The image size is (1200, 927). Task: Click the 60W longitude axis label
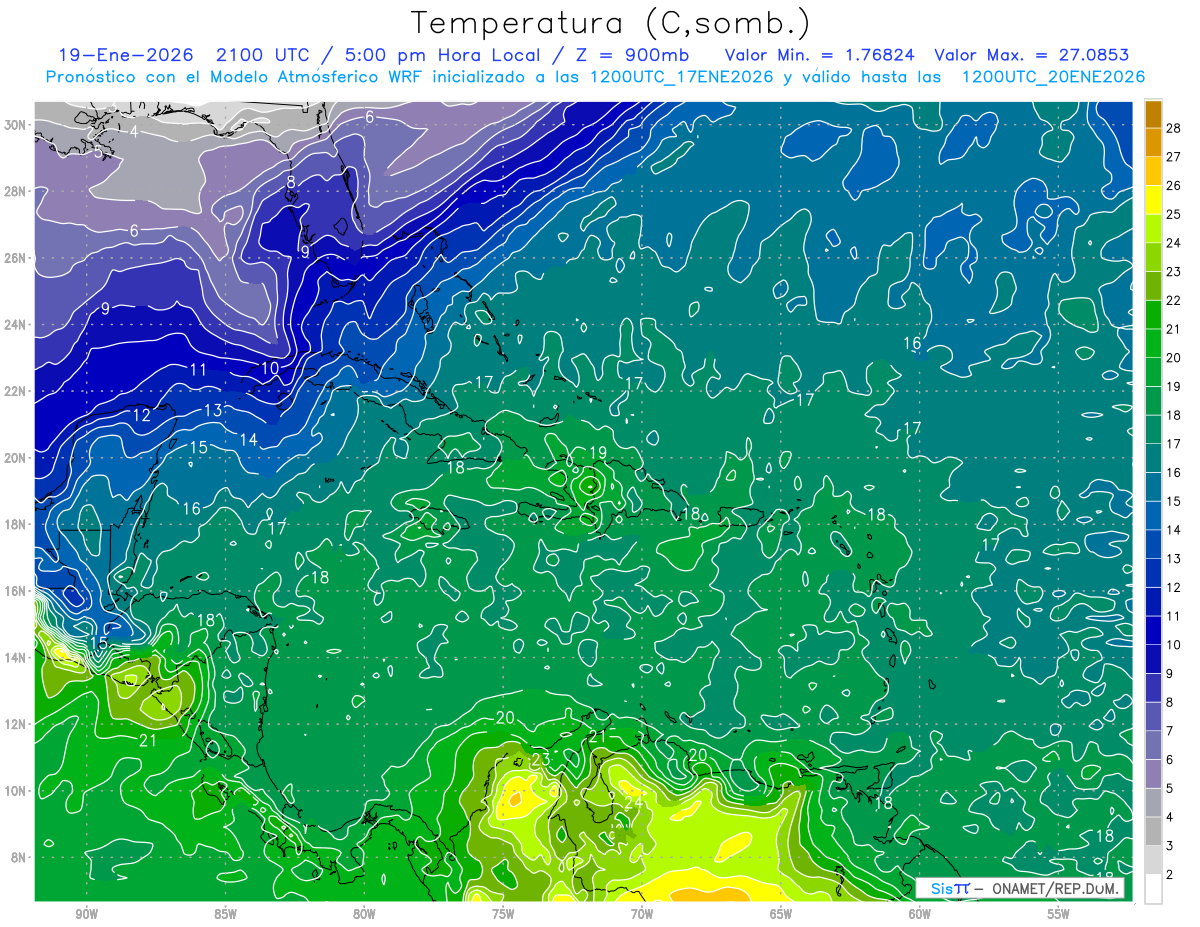(919, 913)
